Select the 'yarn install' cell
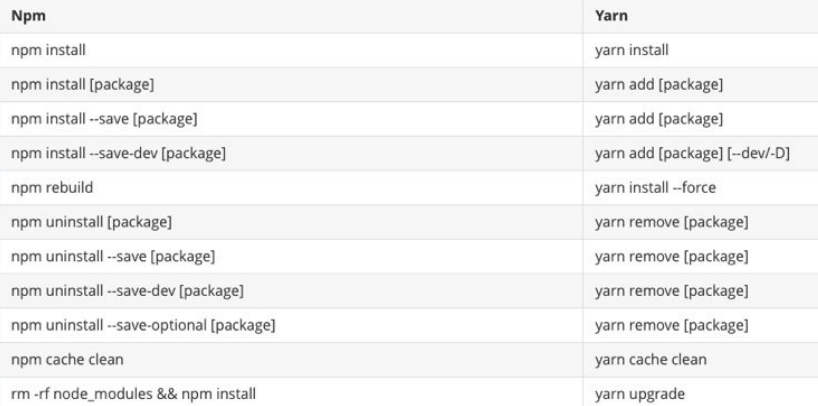818x406 pixels. 701,50
